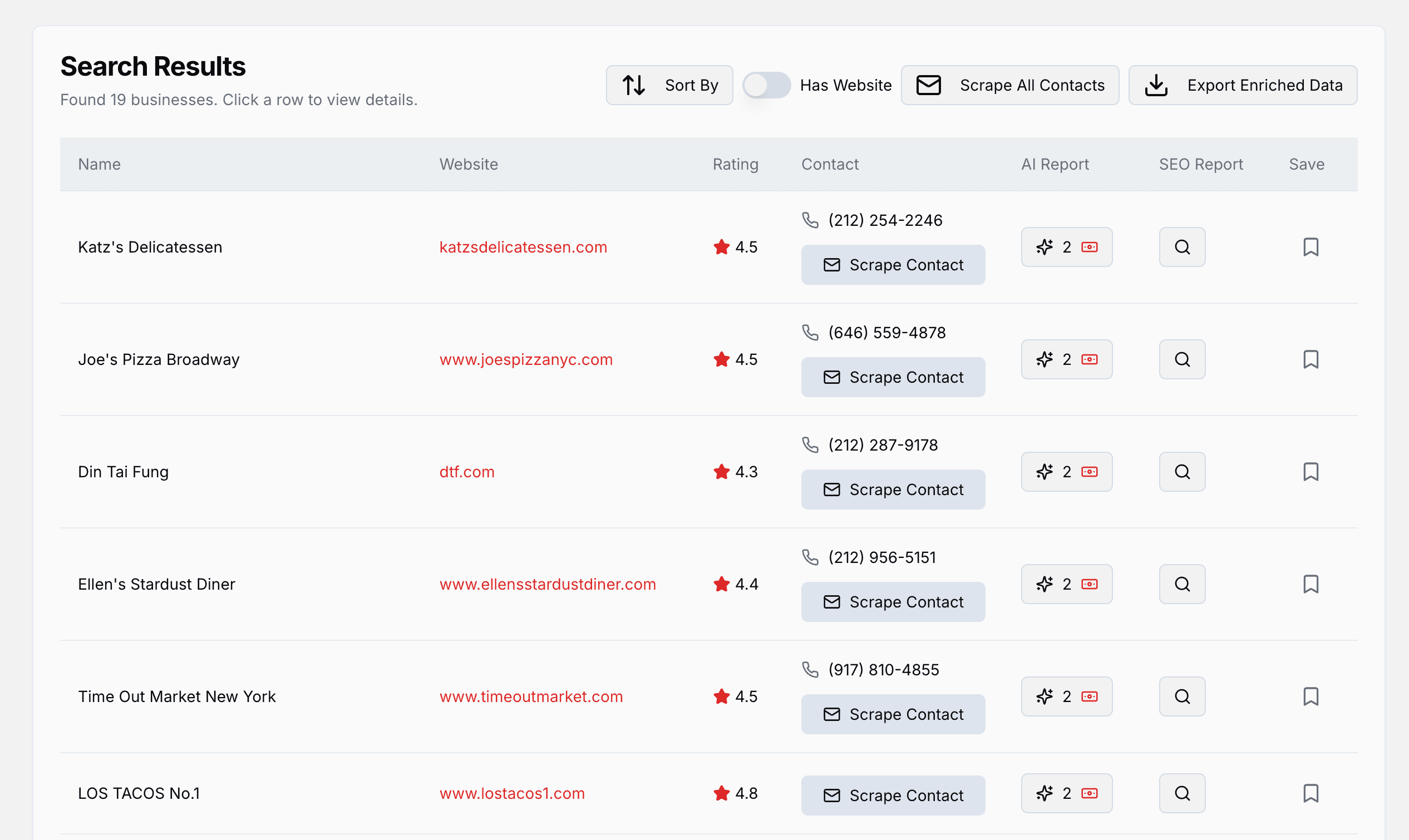Visit www.joespizzanyc.com link
This screenshot has width=1409, height=840.
click(x=525, y=359)
